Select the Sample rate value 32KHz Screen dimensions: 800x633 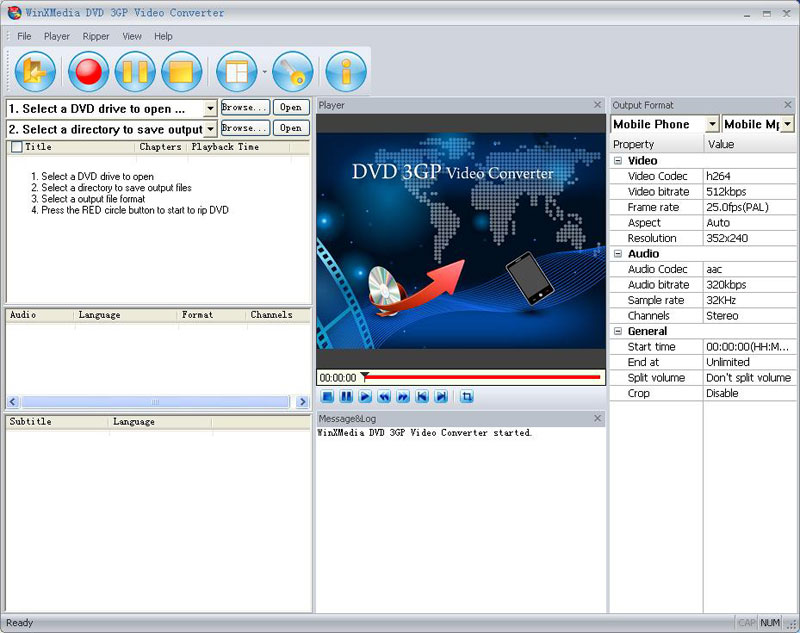coord(749,300)
